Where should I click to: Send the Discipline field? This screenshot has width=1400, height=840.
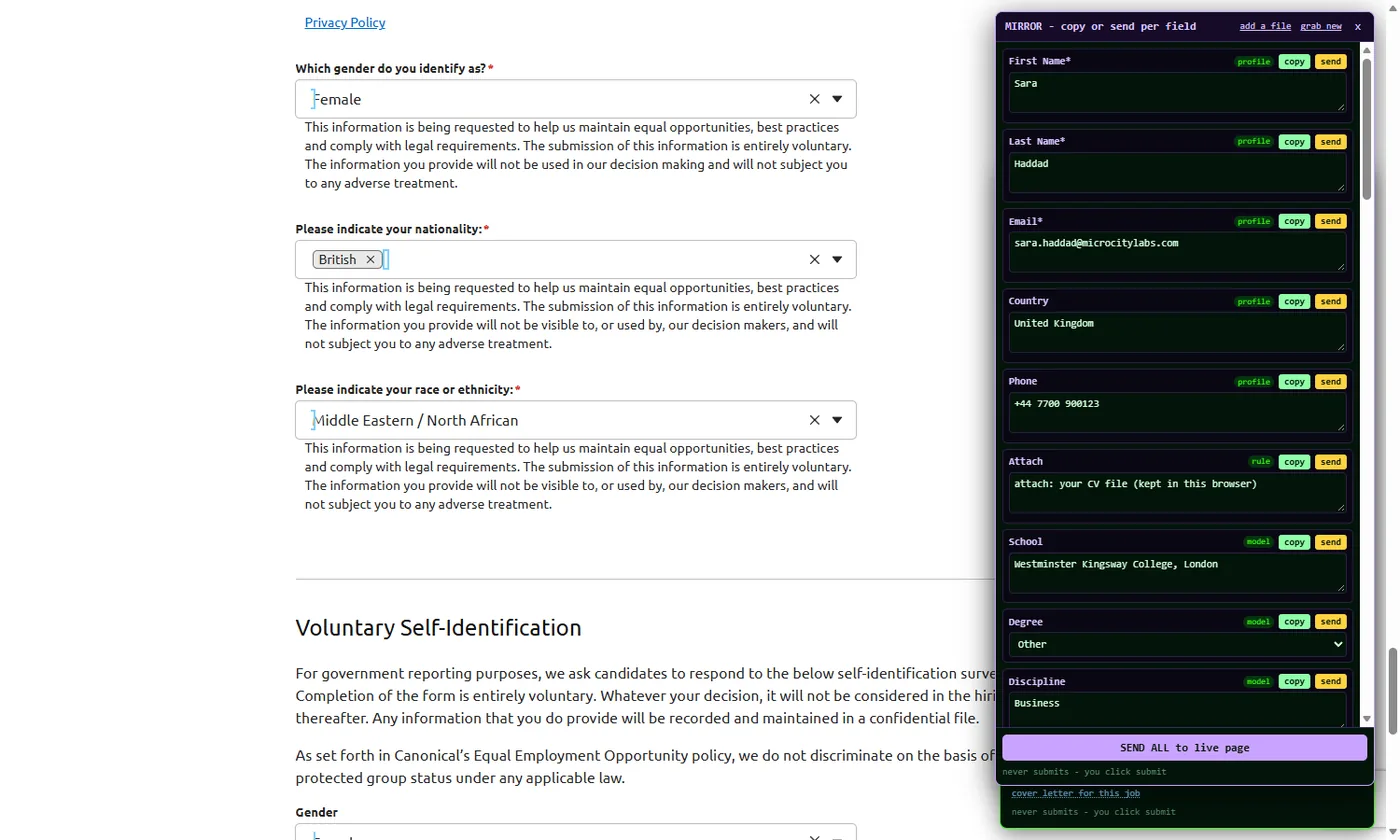point(1330,682)
